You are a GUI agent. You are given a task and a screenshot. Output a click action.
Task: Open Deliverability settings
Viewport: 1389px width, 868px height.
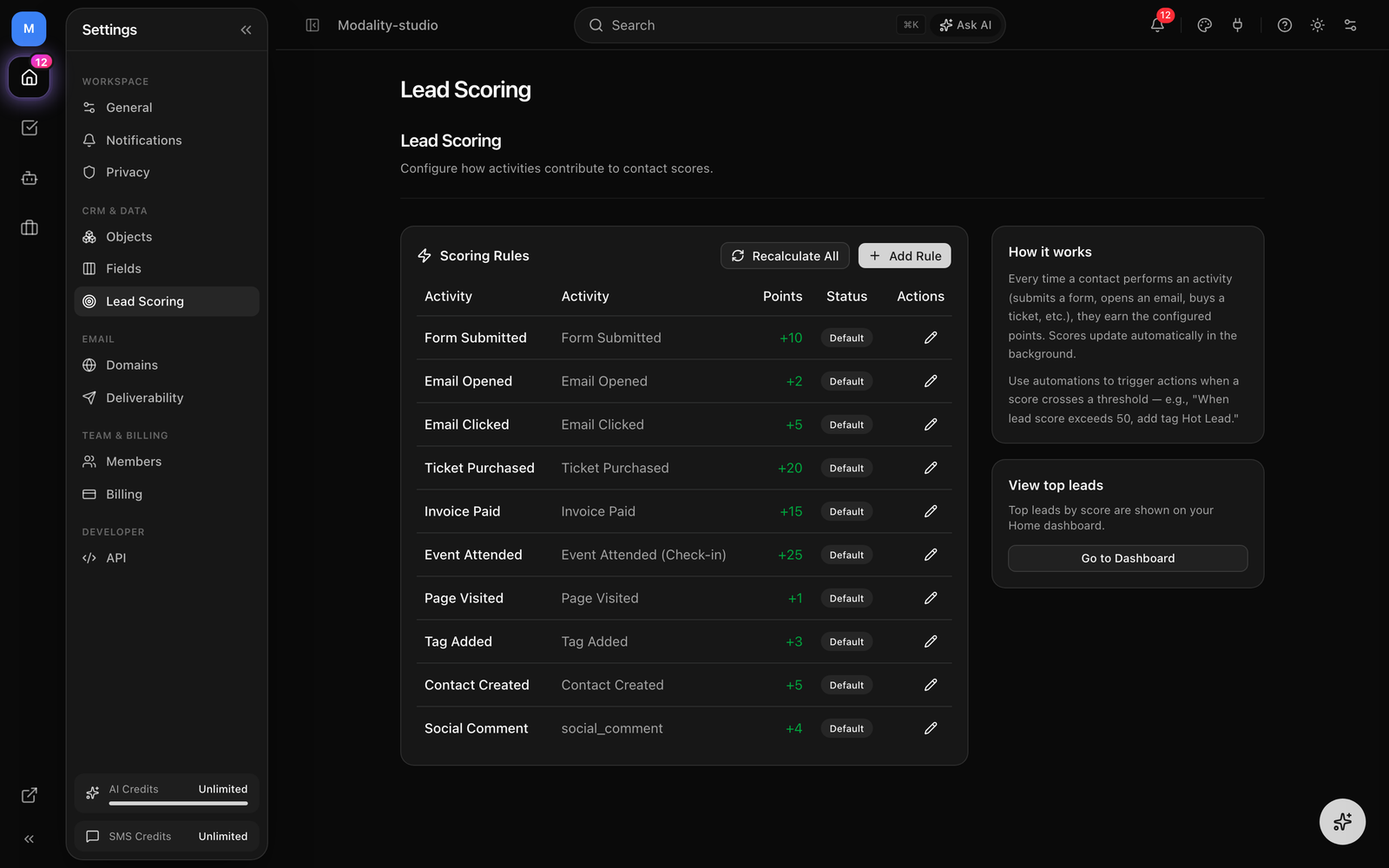(167, 398)
